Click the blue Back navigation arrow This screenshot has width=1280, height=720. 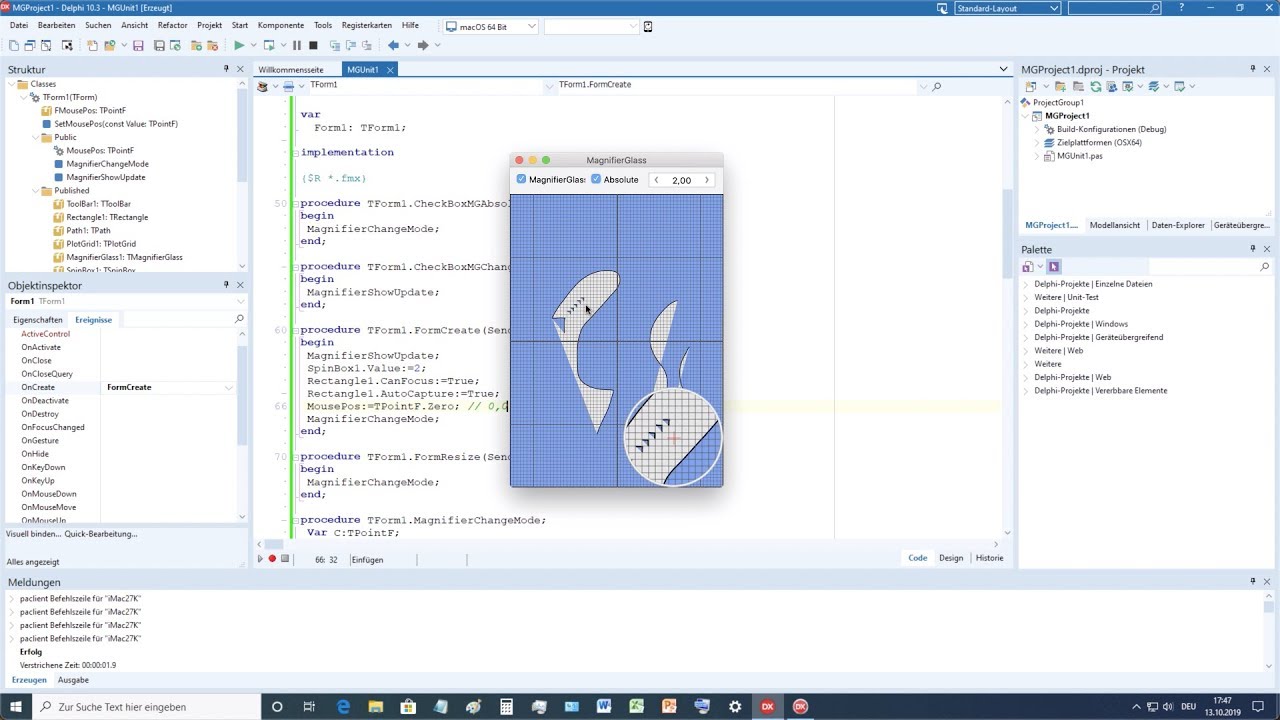(x=393, y=45)
